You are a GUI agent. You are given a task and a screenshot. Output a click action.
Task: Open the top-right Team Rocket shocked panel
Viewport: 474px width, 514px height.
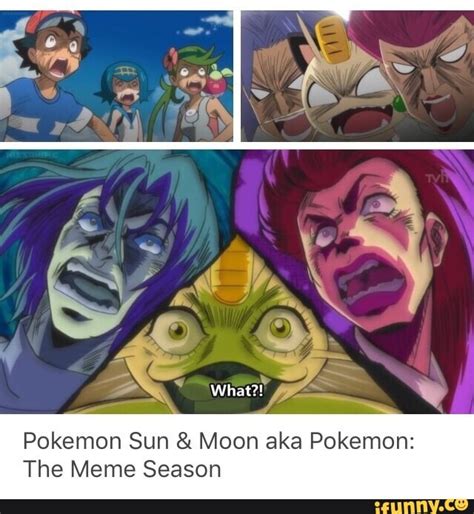pos(357,76)
